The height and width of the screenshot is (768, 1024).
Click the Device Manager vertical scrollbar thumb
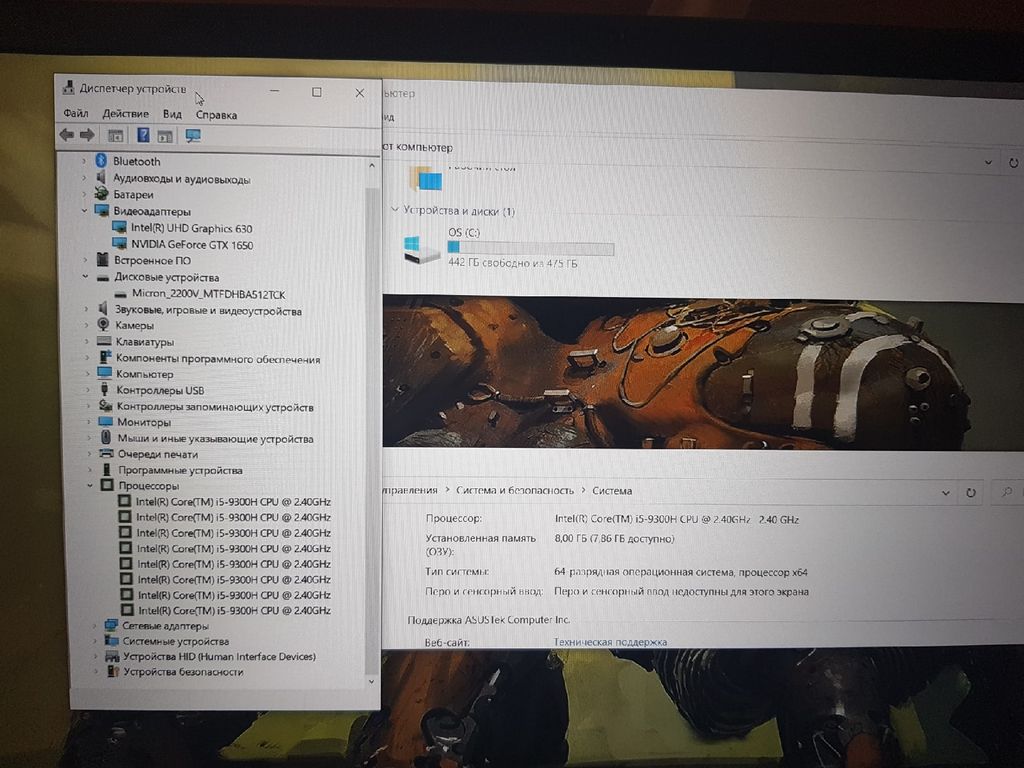tap(371, 431)
